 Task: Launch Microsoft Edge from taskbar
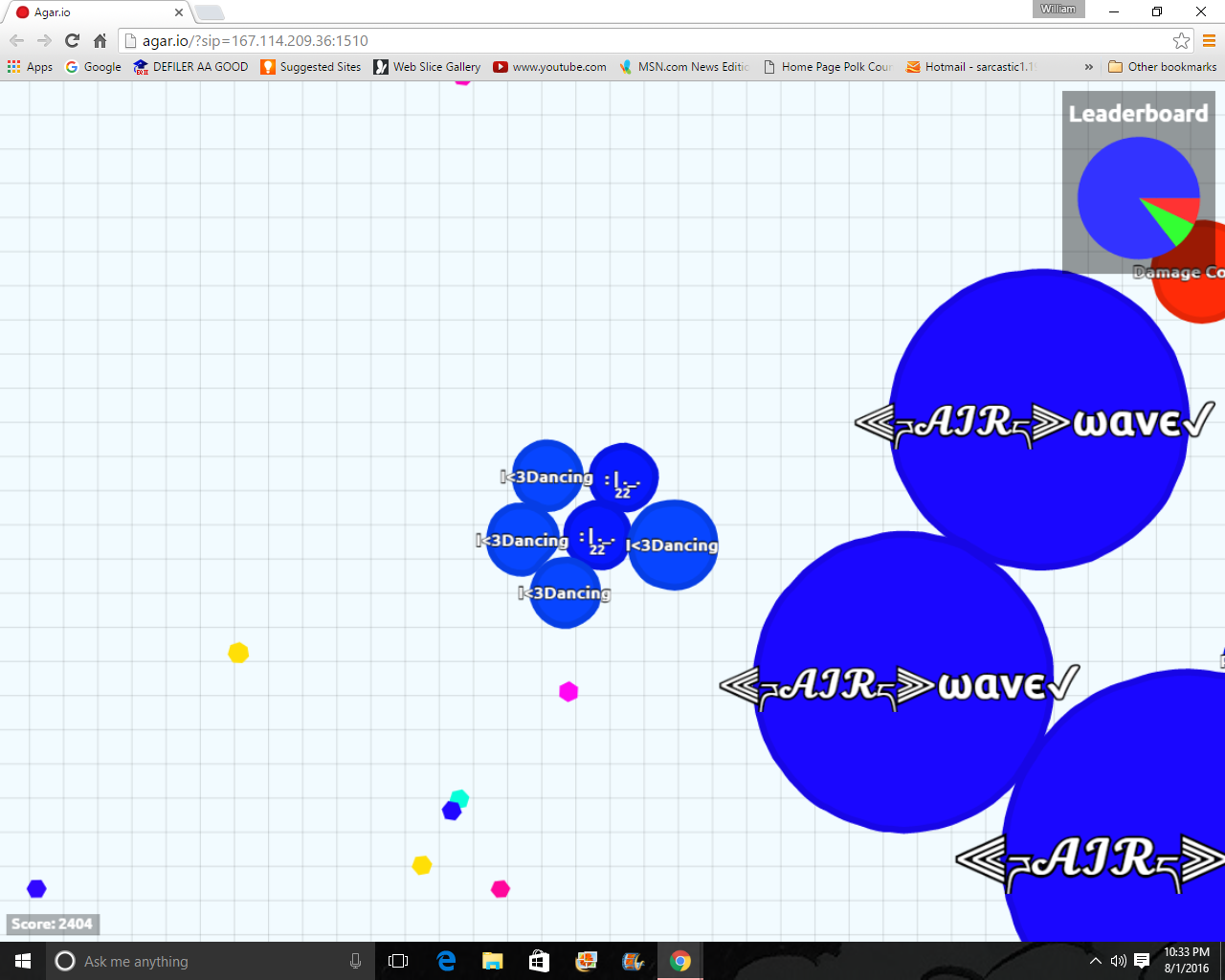(x=446, y=961)
